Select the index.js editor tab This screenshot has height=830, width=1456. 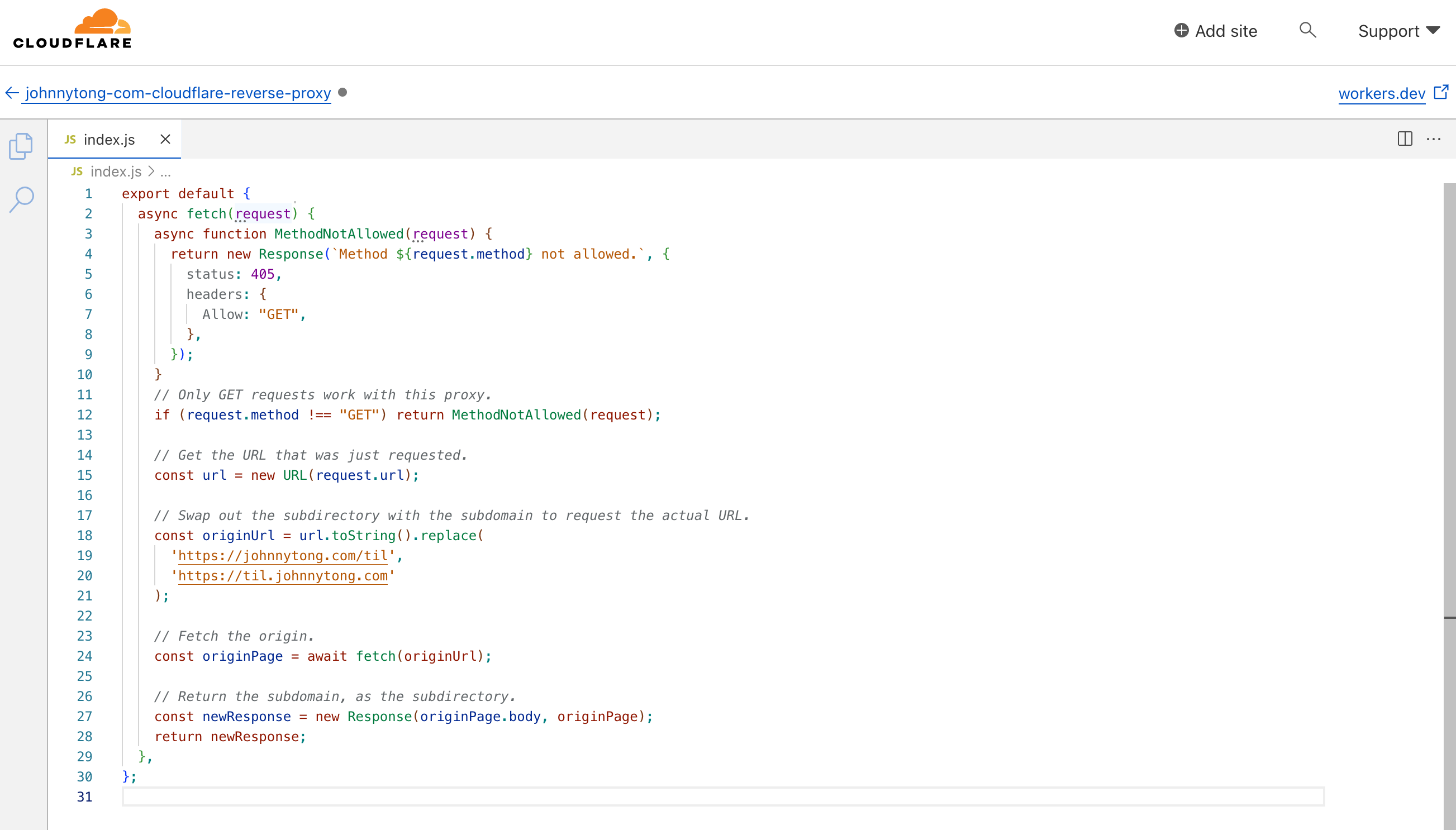click(108, 140)
